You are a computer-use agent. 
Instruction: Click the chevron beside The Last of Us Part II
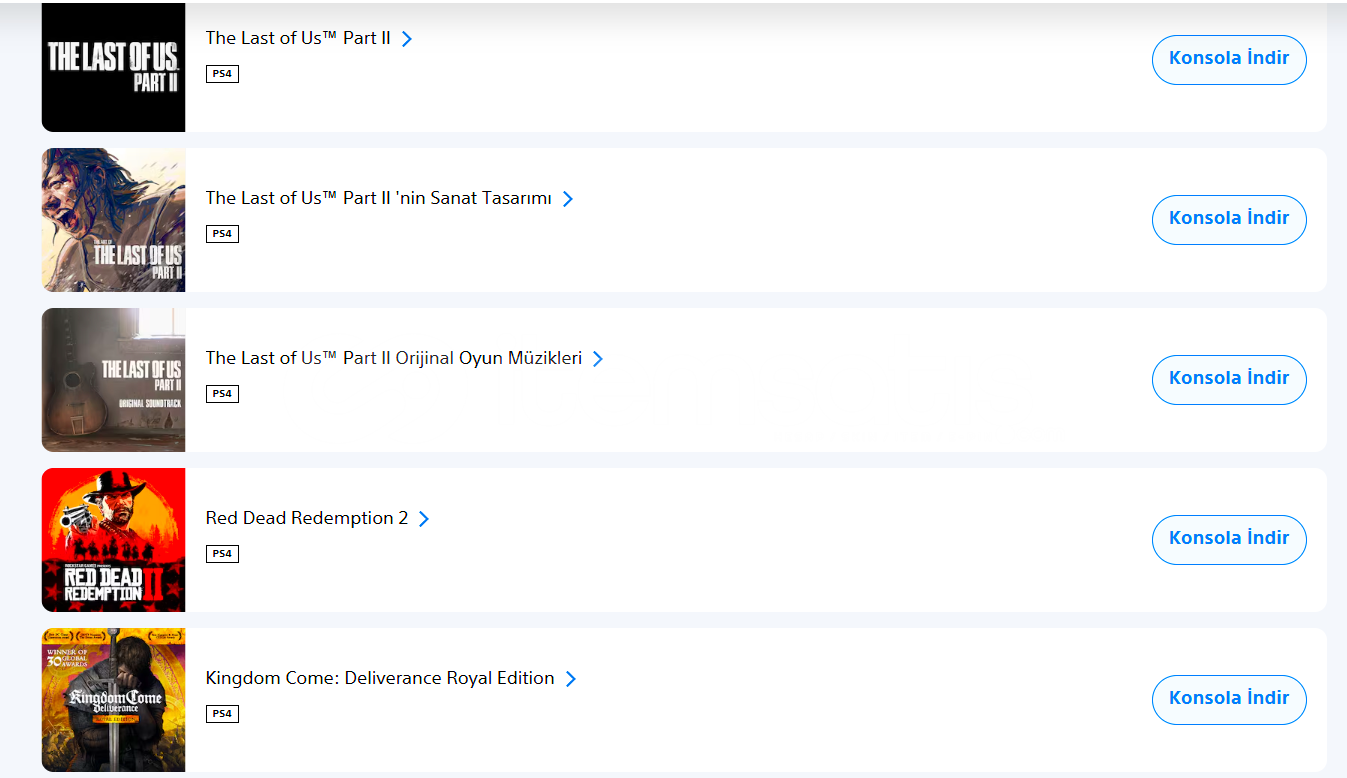point(407,39)
